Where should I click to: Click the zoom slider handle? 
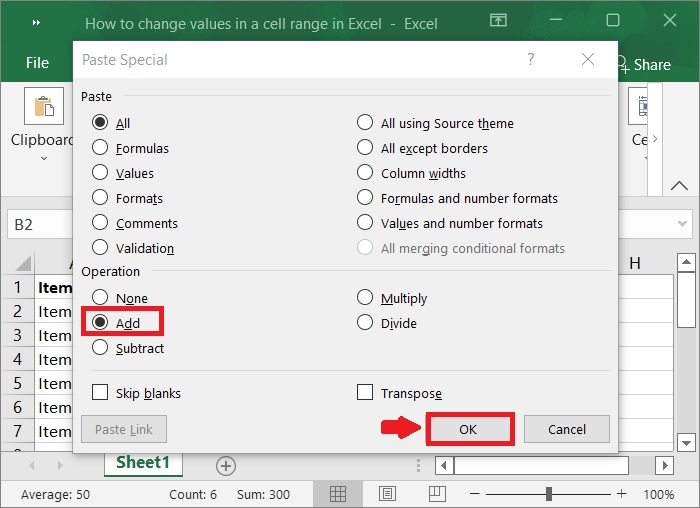549,494
